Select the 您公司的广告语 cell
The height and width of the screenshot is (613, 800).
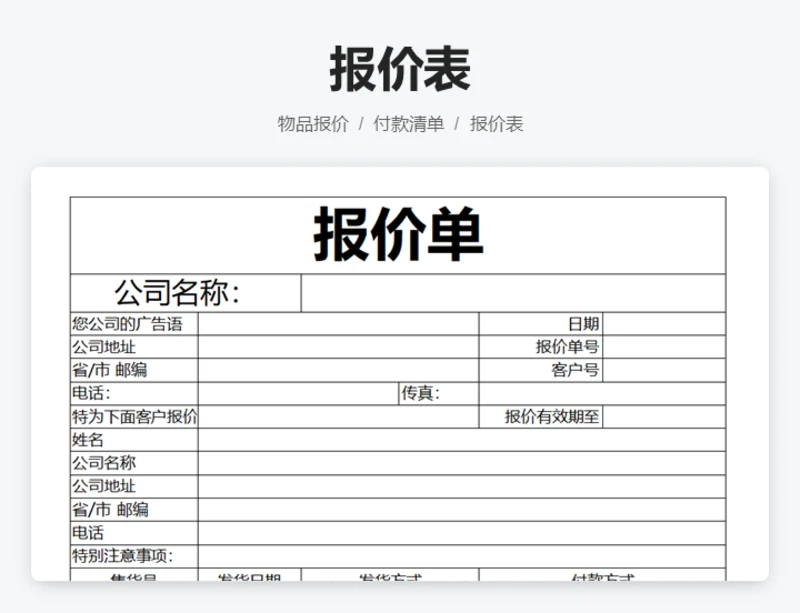(134, 324)
